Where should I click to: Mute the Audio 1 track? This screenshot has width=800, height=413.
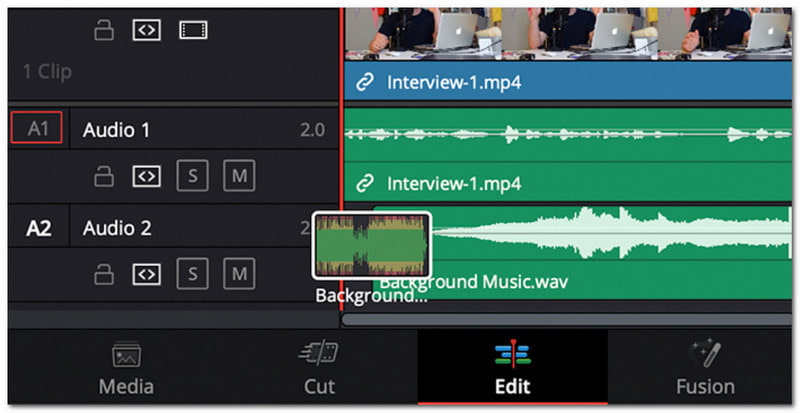point(239,176)
